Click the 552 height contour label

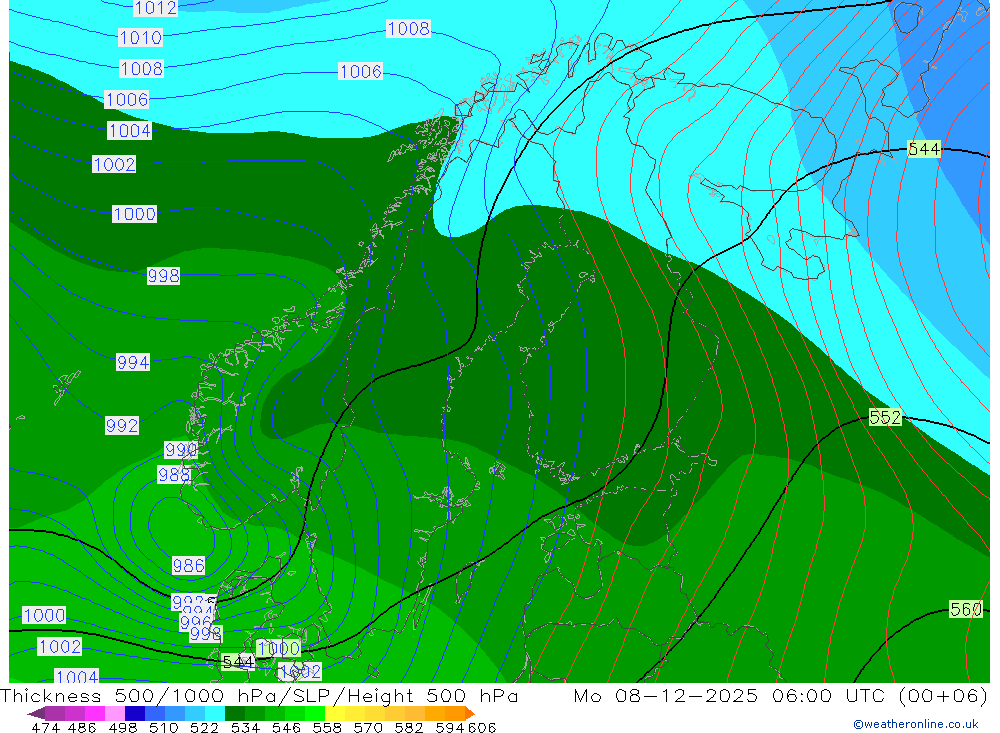[885, 418]
